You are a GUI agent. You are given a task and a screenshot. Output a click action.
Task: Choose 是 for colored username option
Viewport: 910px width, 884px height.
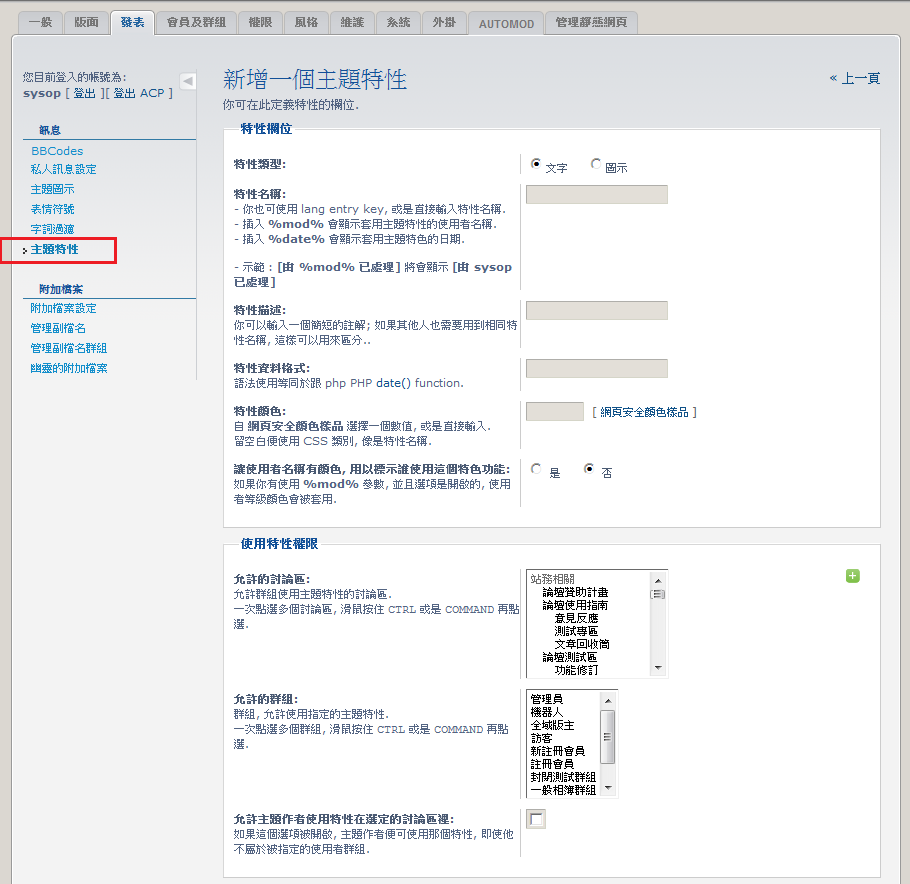click(x=537, y=469)
